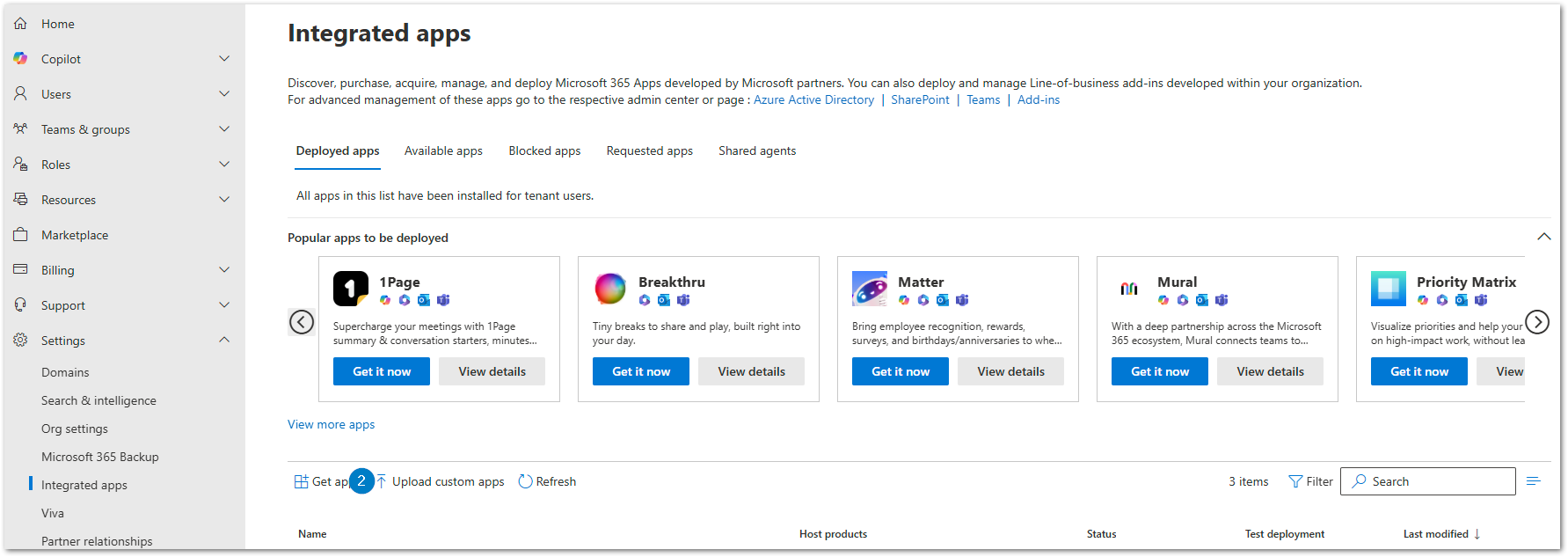The height and width of the screenshot is (557, 1568).
Task: Click the Last modified sort arrow
Action: 1477,534
